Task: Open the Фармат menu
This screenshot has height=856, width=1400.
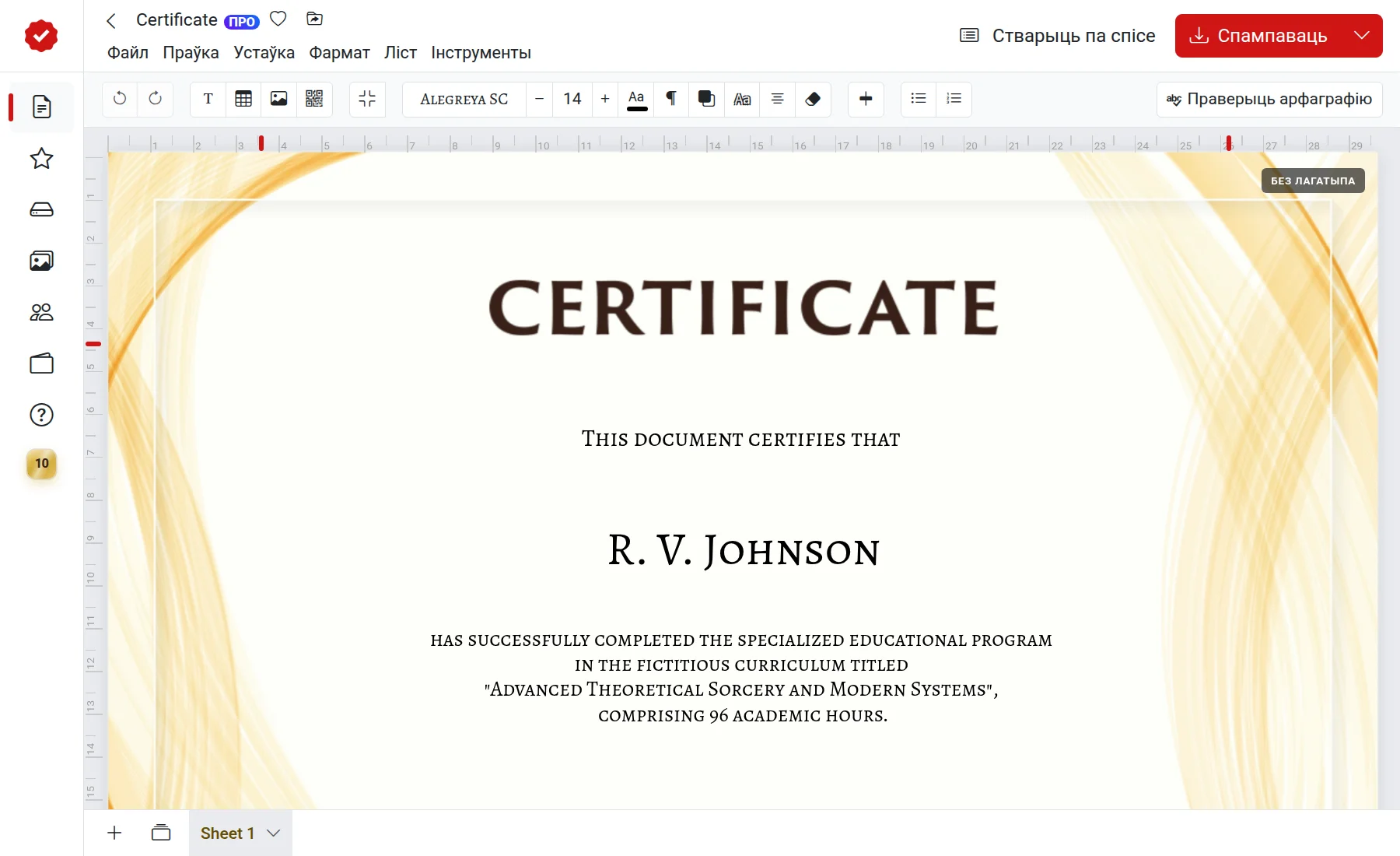Action: tap(339, 53)
